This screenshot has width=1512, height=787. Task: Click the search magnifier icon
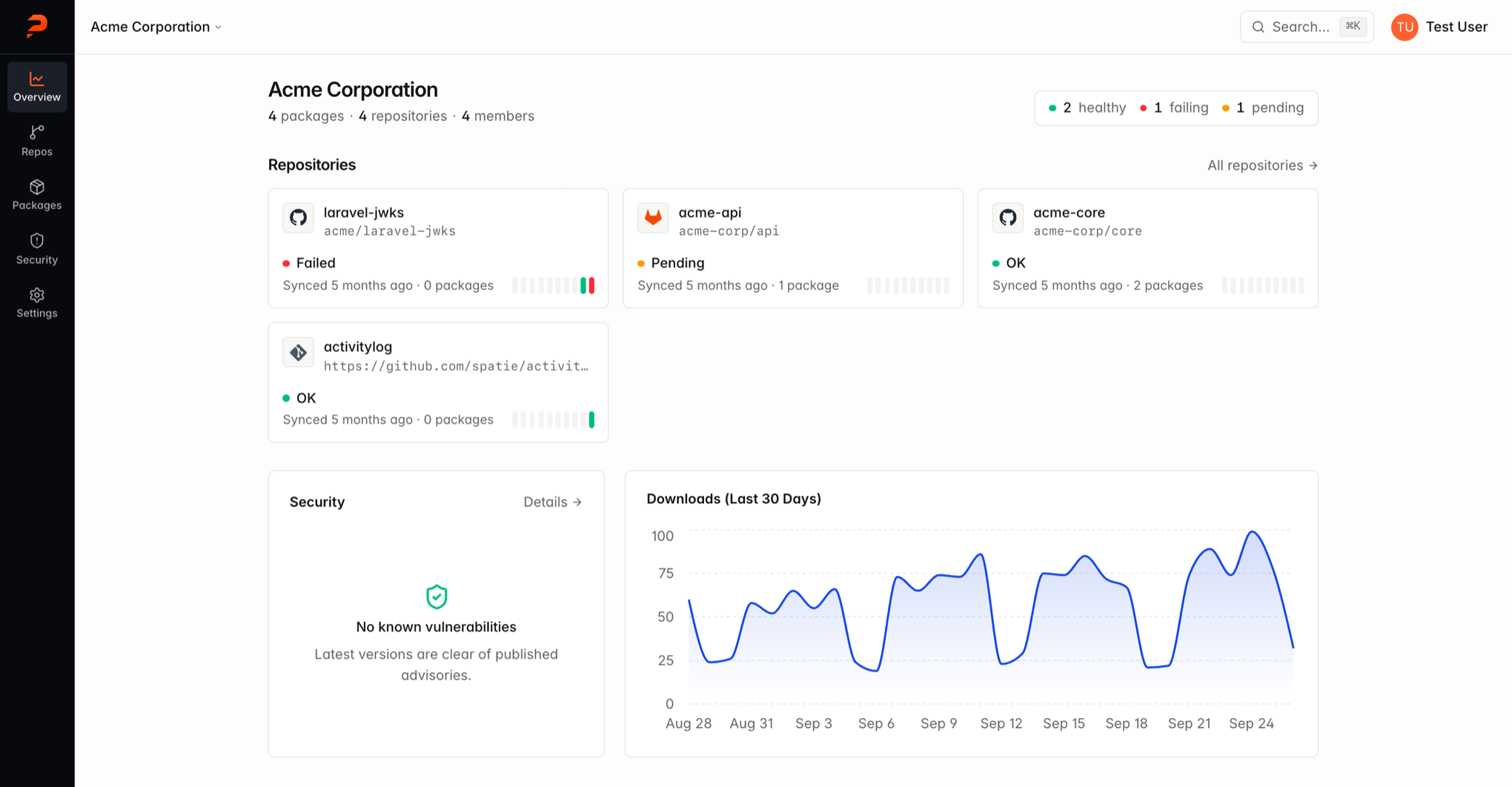[1258, 27]
